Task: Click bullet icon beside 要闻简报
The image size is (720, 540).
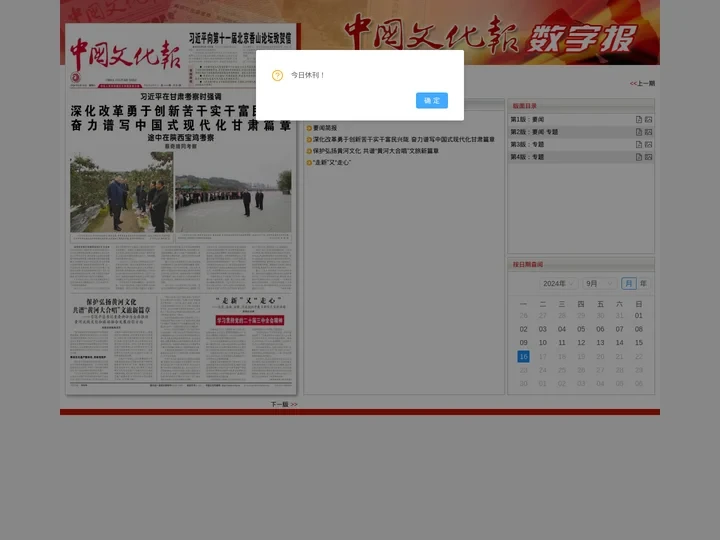Action: [309, 128]
